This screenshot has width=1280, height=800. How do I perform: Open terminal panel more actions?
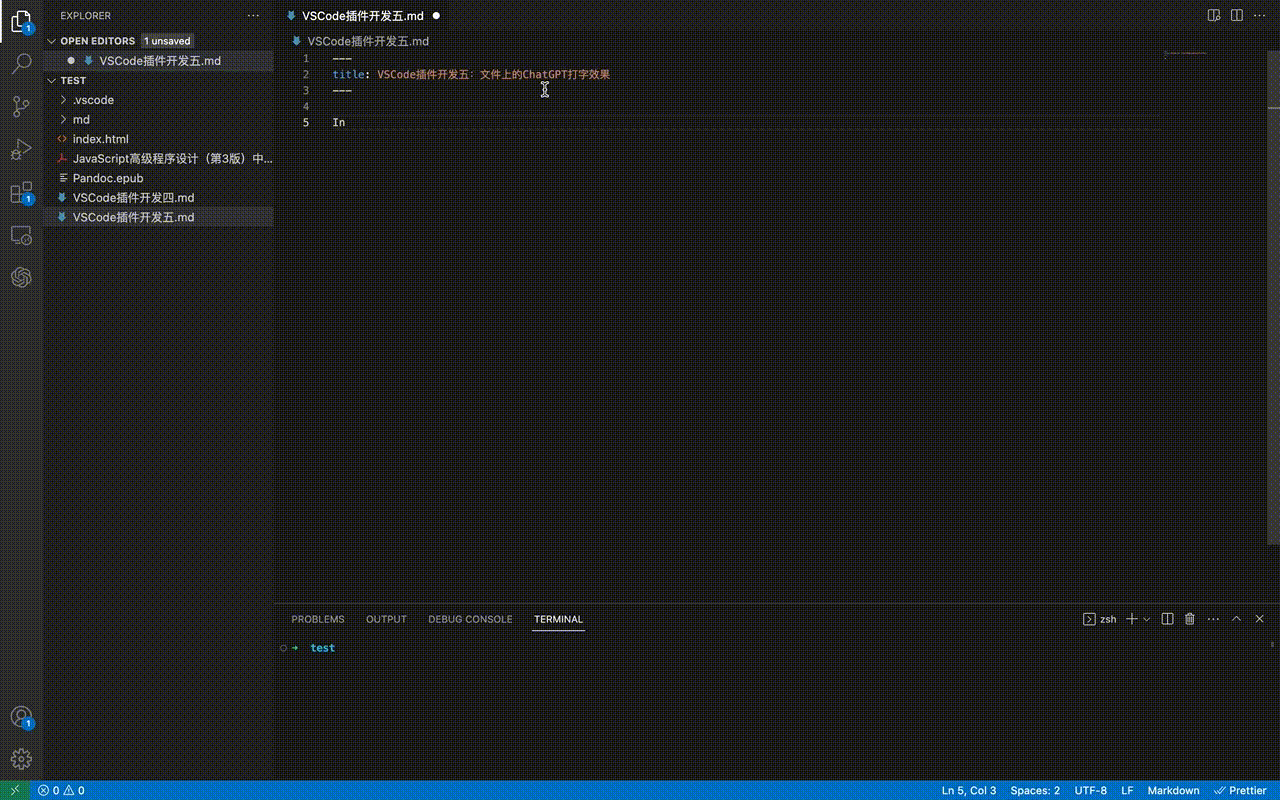[x=1213, y=619]
